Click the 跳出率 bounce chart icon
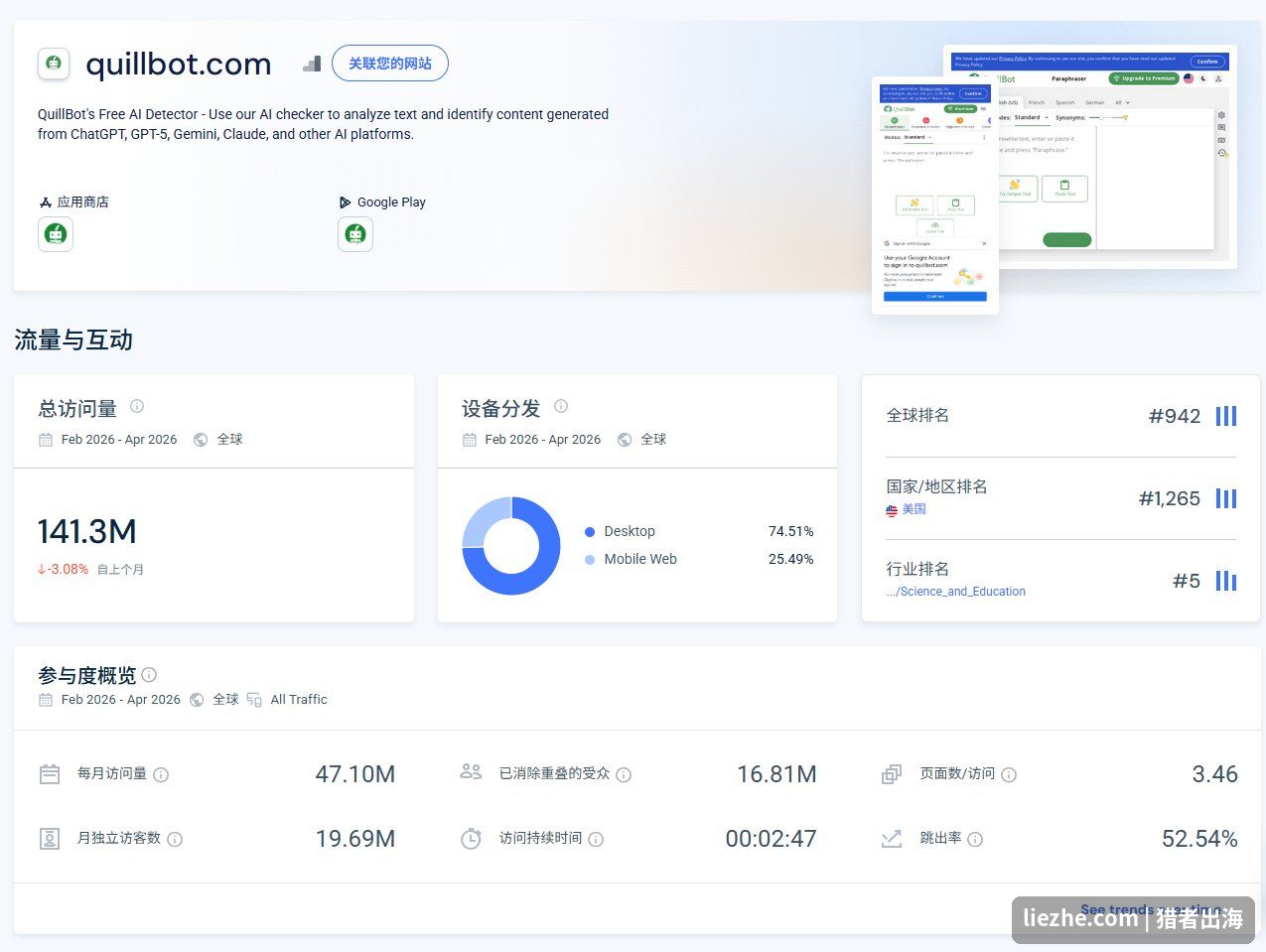 click(892, 839)
